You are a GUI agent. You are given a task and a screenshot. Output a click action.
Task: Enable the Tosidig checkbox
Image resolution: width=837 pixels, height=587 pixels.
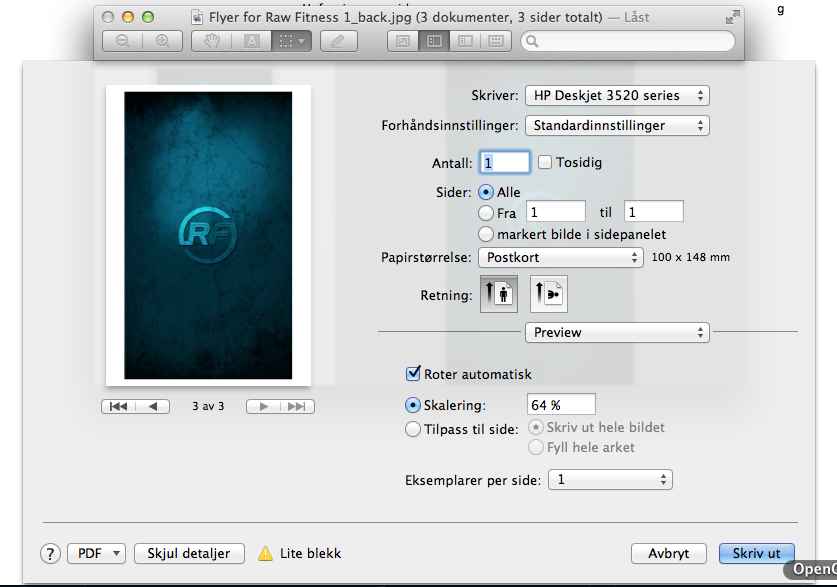pos(544,162)
